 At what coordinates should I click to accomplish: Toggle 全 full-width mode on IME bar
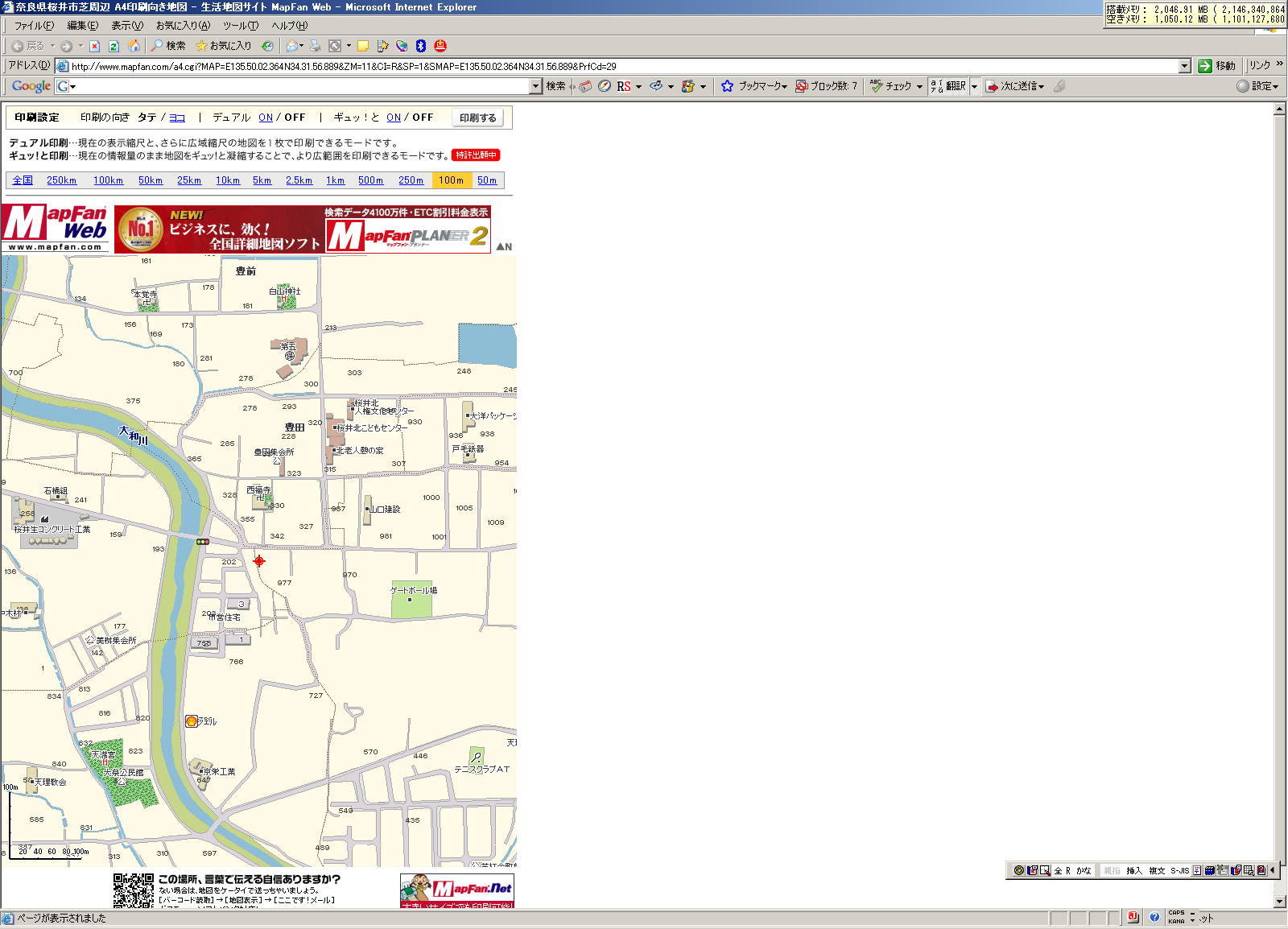[1058, 870]
